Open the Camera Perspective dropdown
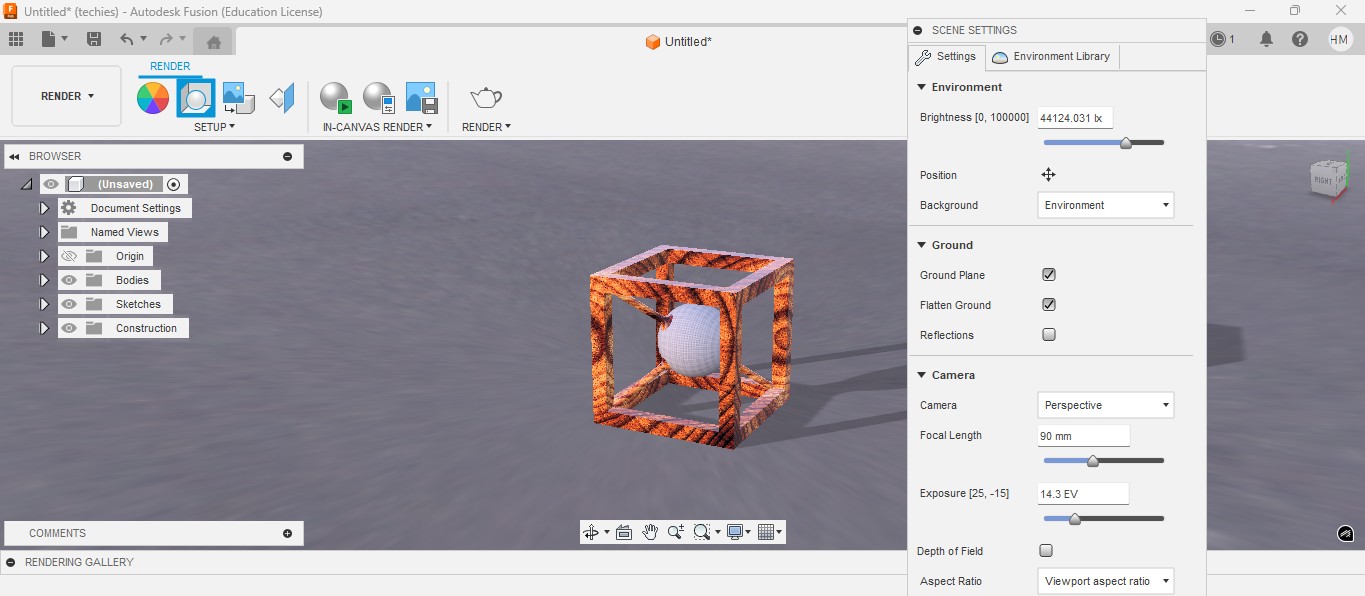Screen dimensions: 1365x596 [x=1106, y=405]
